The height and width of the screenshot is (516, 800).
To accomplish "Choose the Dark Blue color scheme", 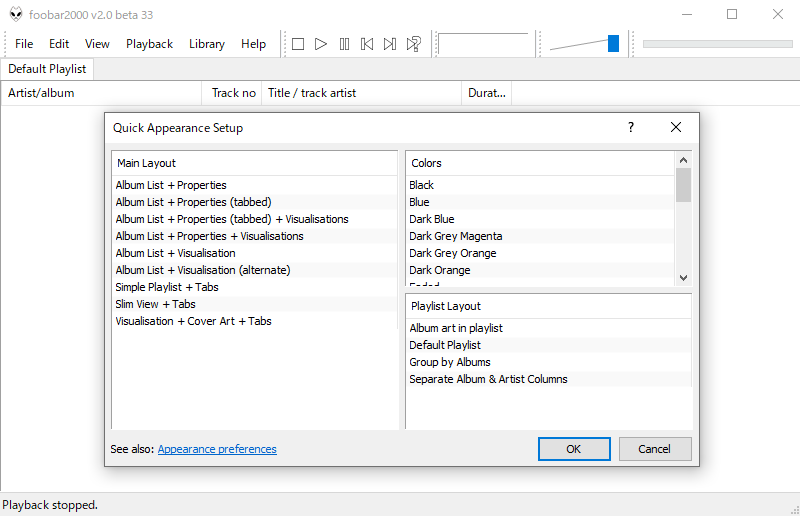I will point(541,219).
